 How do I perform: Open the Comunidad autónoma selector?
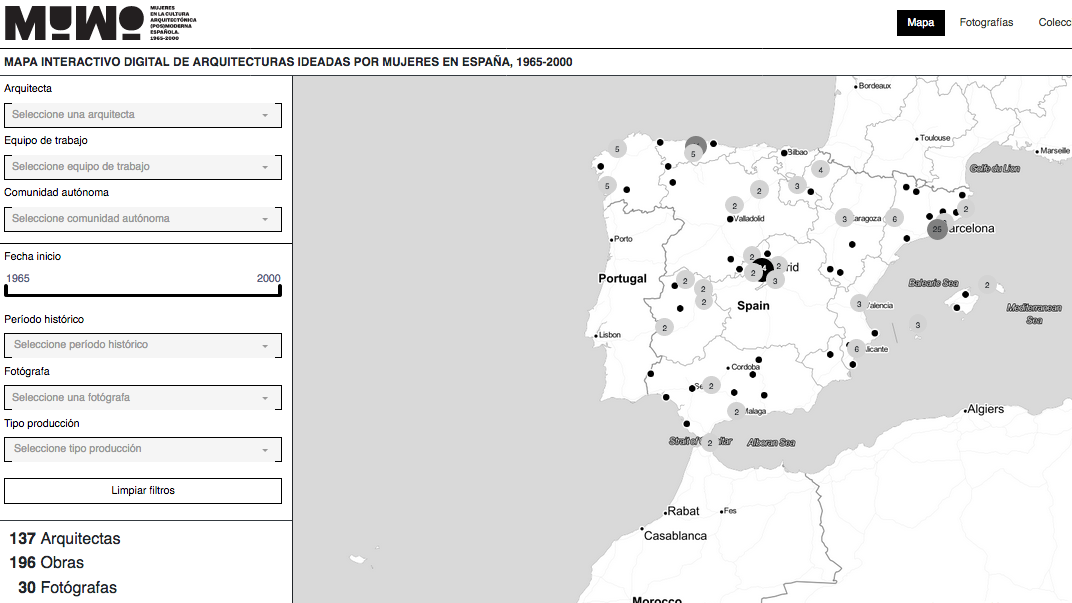(x=143, y=219)
